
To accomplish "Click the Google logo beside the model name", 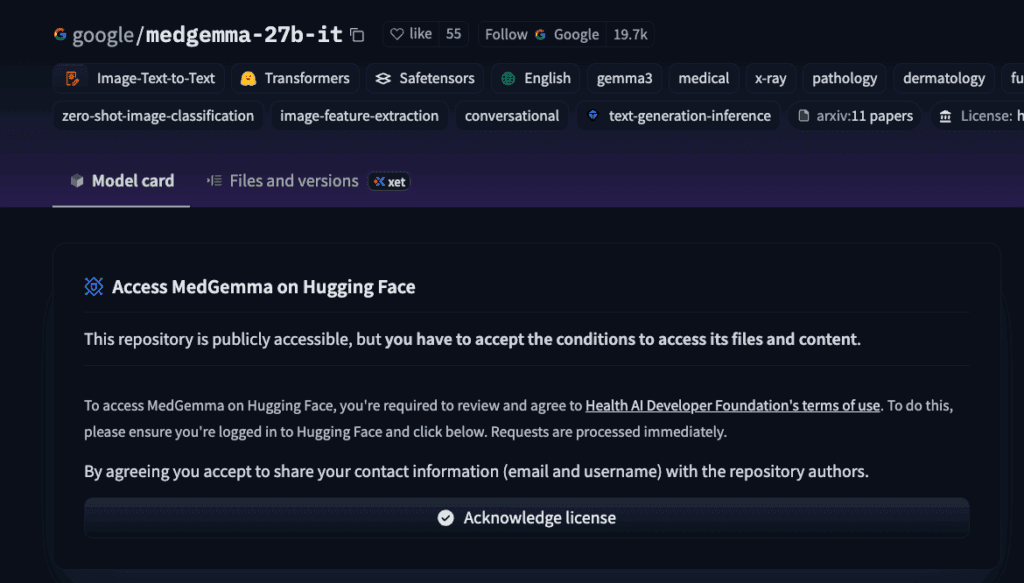I will point(60,34).
